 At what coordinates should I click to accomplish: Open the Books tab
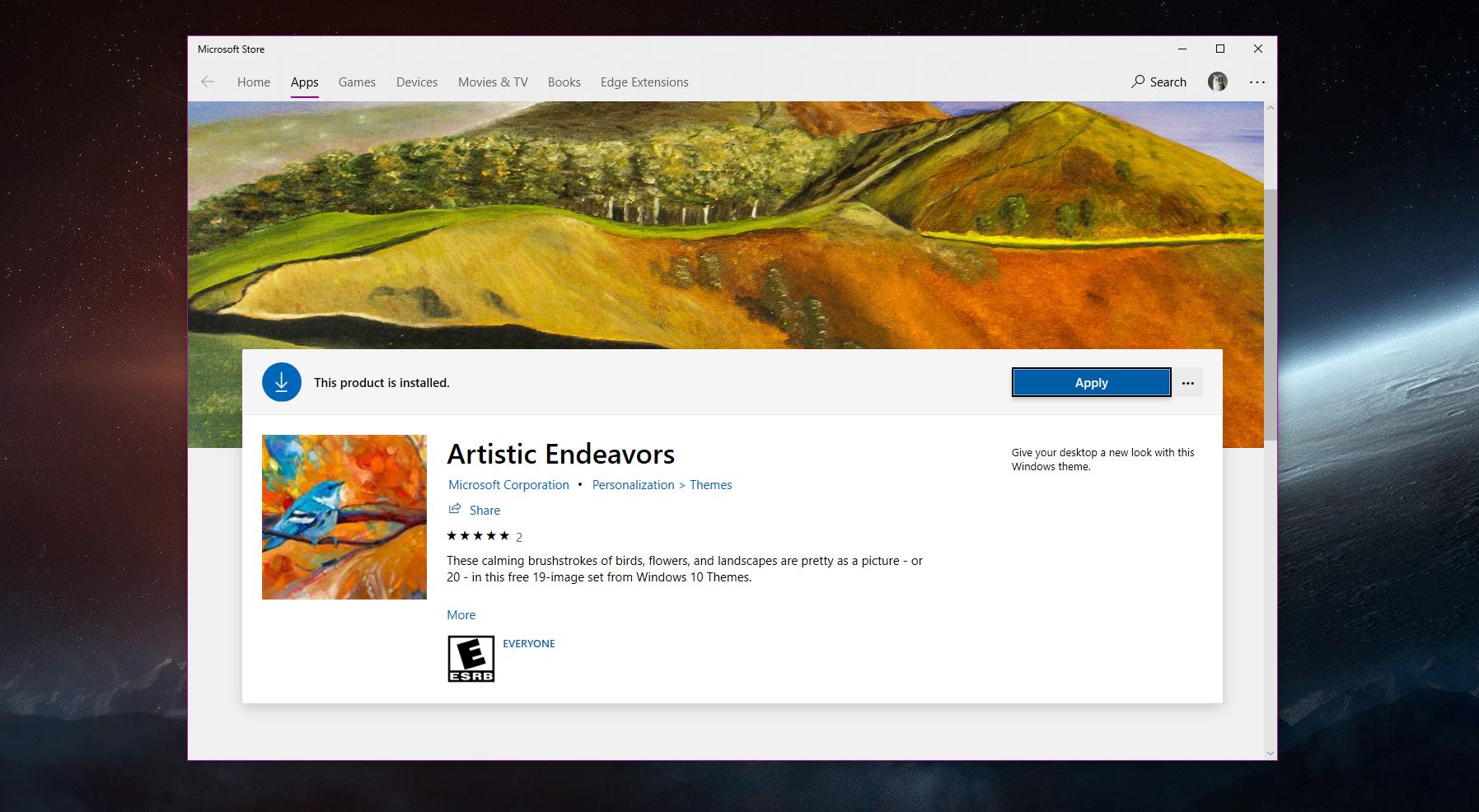click(x=564, y=82)
